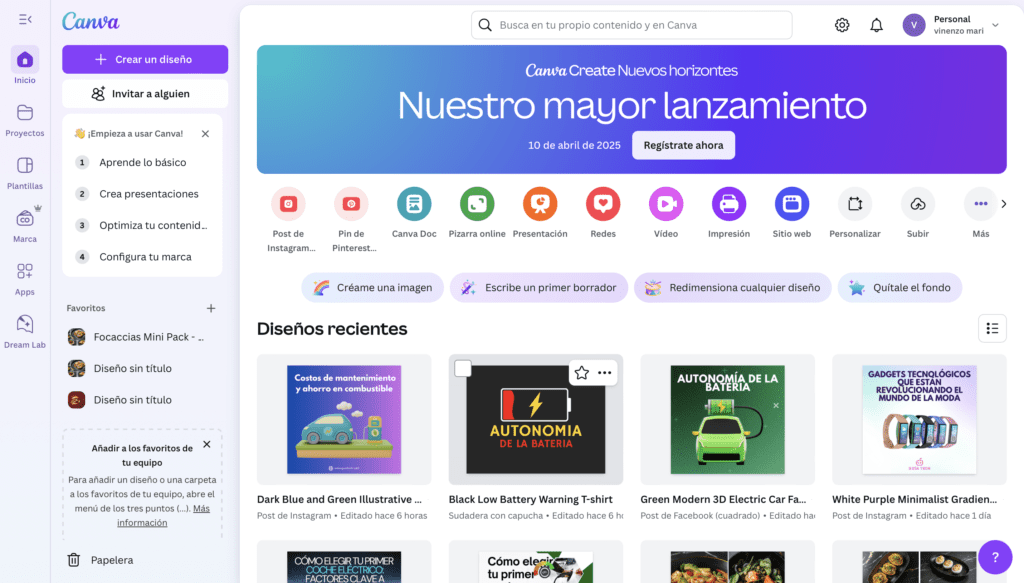This screenshot has width=1024, height=583.
Task: Select Escribe un primer borrador shortcut
Action: [539, 287]
